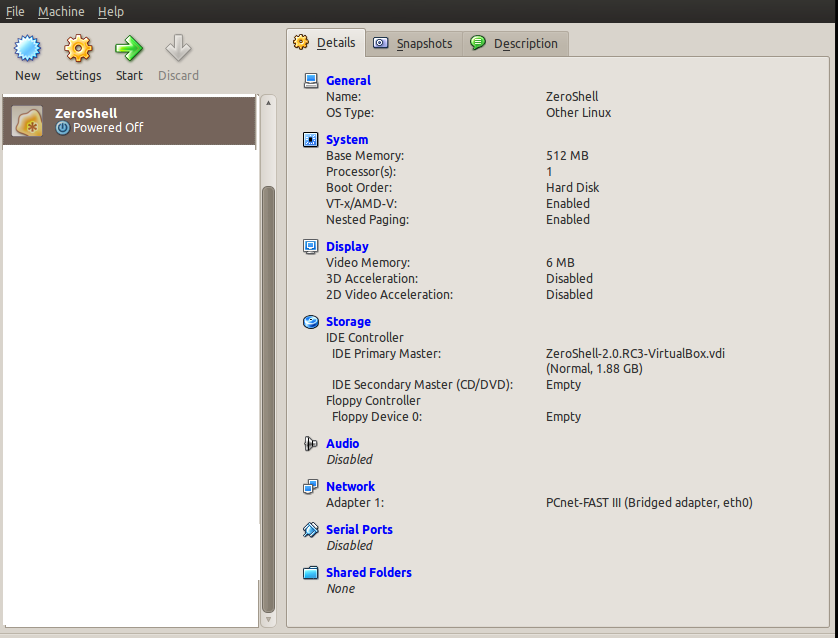The height and width of the screenshot is (638, 838).
Task: Open the Shared Folders settings link
Action: click(369, 573)
